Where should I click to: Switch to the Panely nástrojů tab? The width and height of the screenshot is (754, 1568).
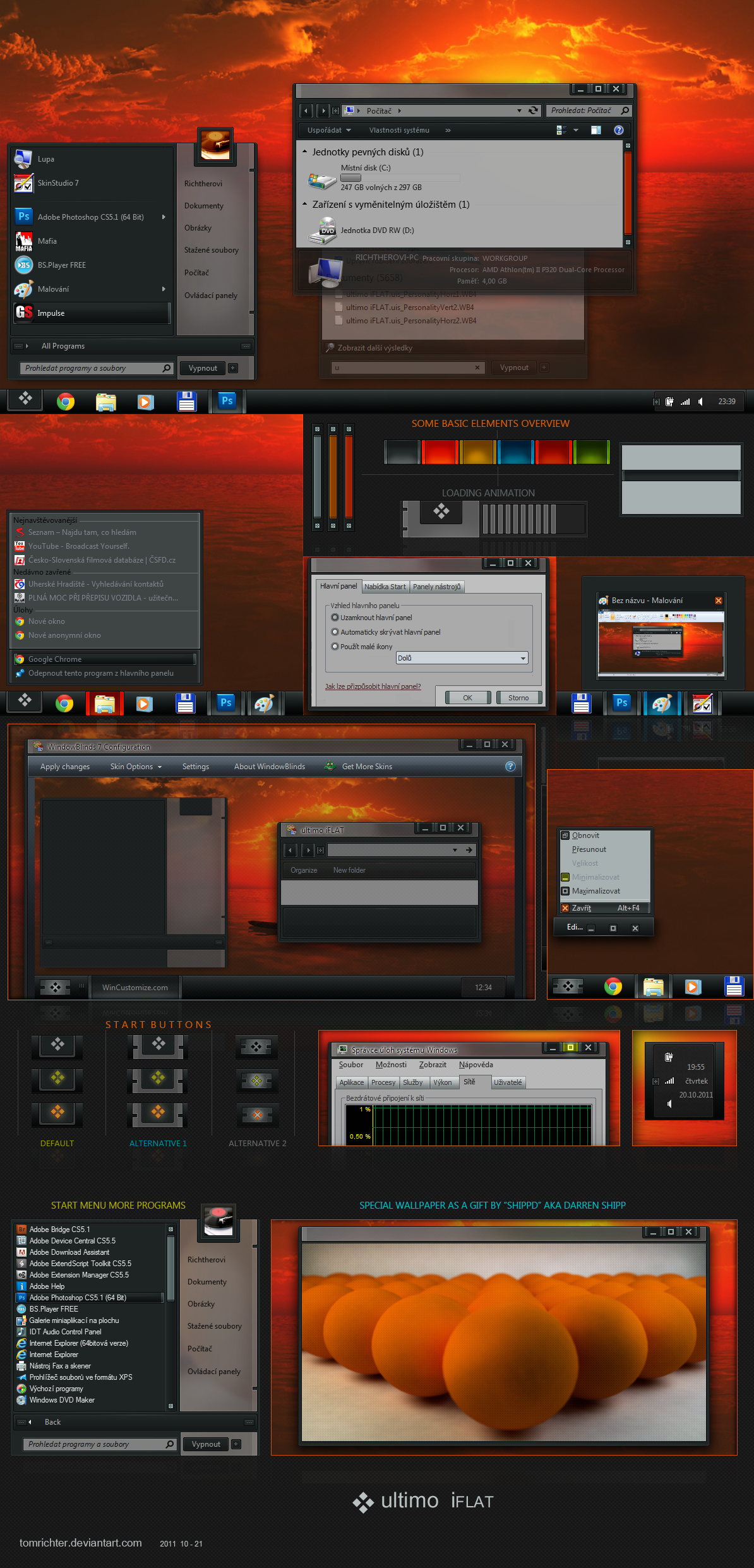437,587
